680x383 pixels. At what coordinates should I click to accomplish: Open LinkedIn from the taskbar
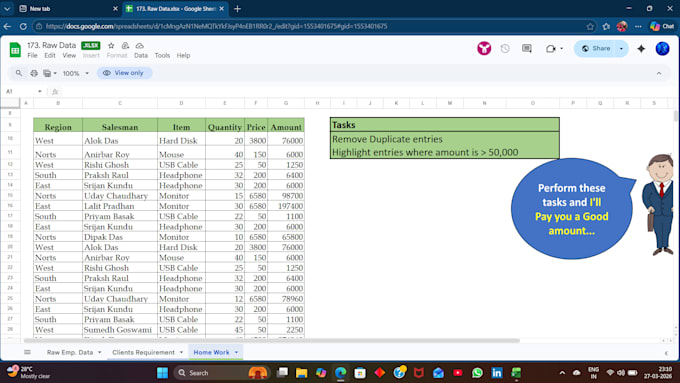pyautogui.click(x=497, y=373)
